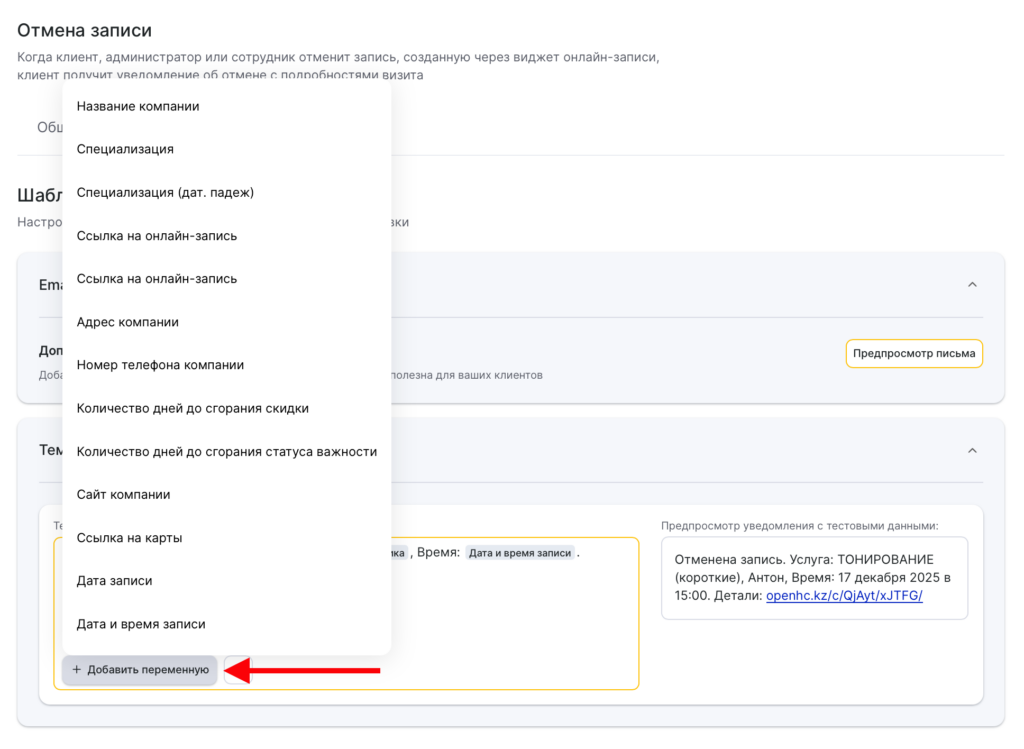Image resolution: width=1024 pixels, height=749 pixels.
Task: Select Номер телефона компании option
Action: pyautogui.click(x=160, y=365)
